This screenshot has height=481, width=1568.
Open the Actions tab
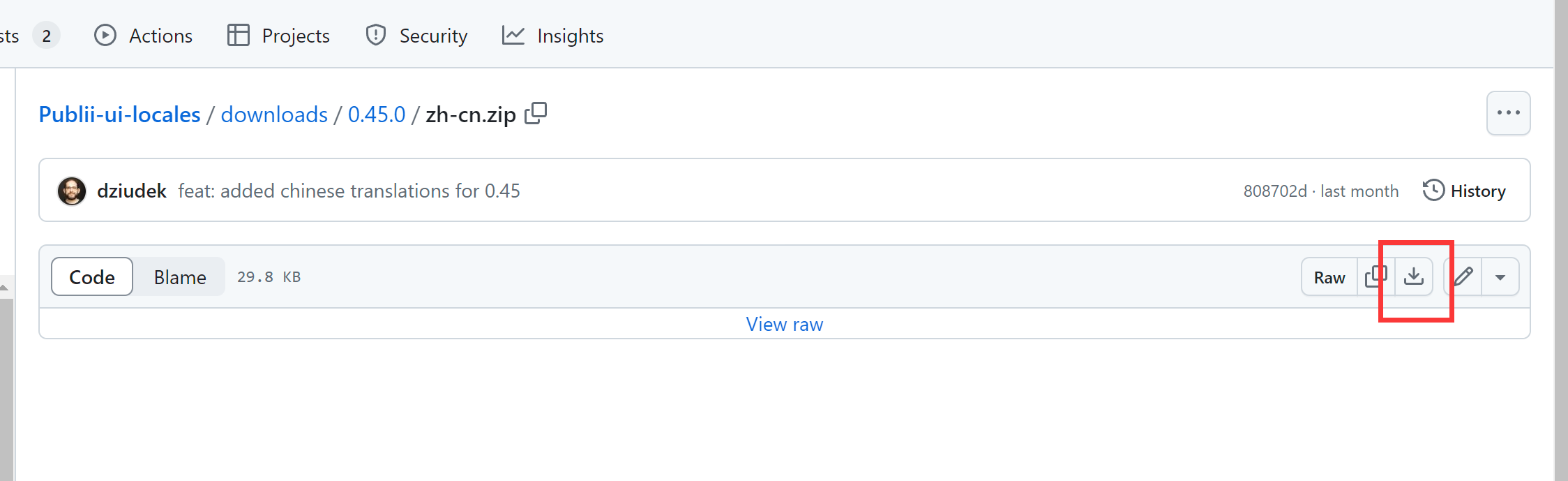coord(144,36)
